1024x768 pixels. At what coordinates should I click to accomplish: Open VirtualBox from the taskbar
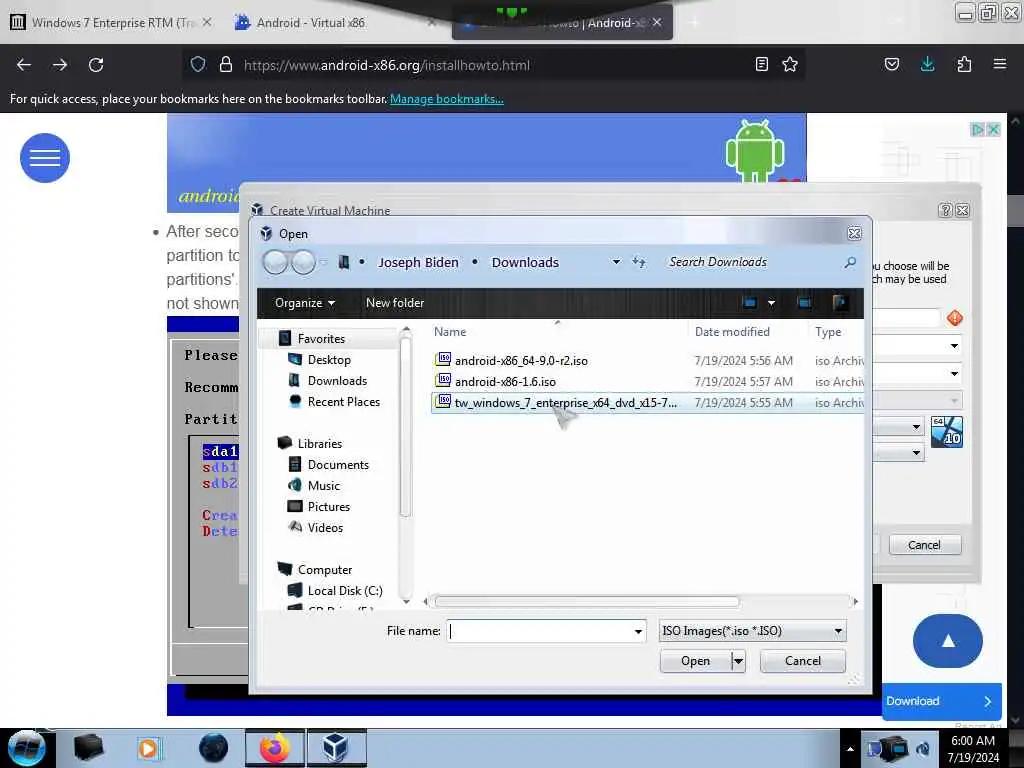(336, 748)
